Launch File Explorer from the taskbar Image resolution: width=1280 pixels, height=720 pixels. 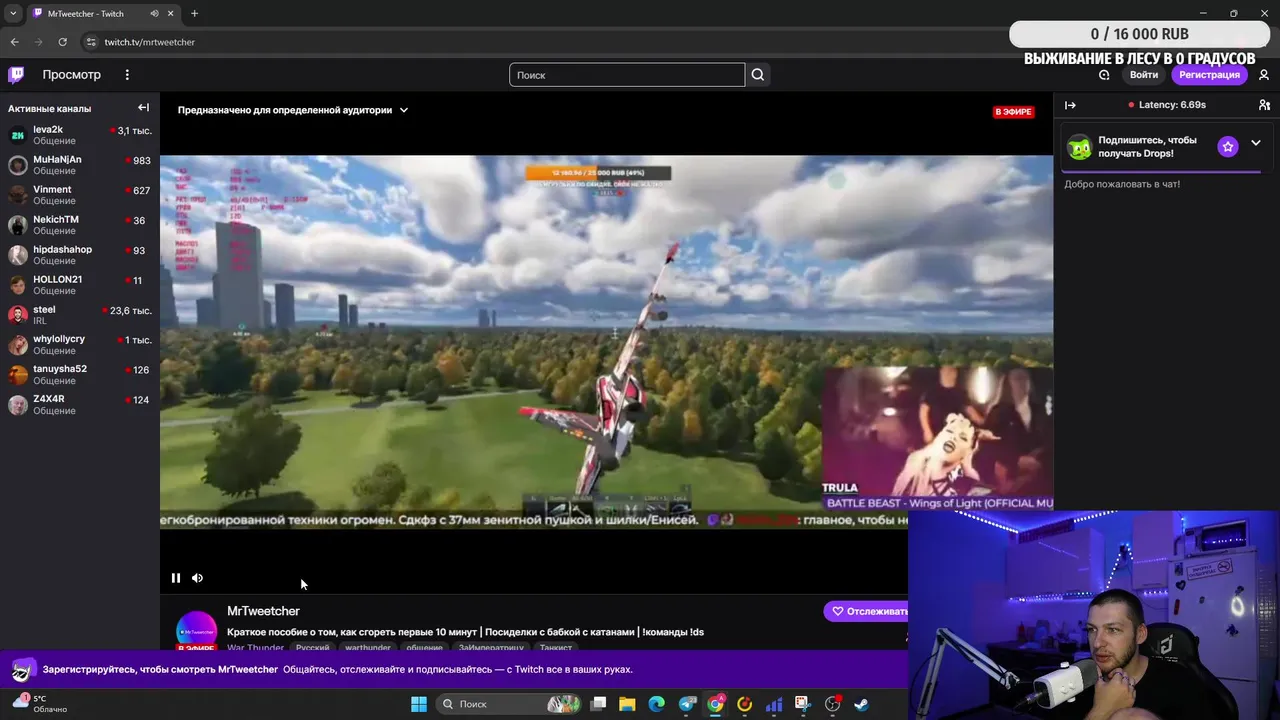point(627,704)
